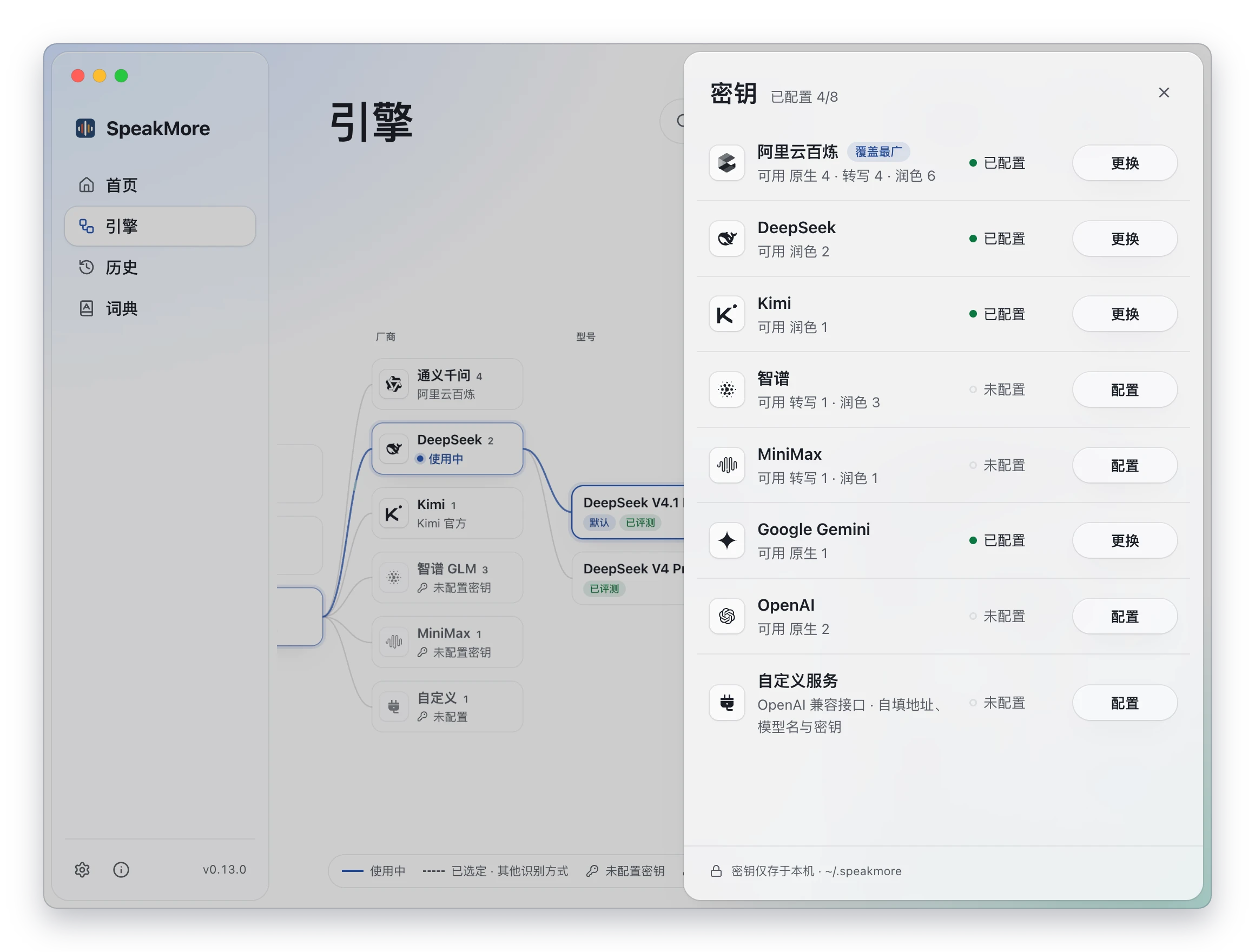This screenshot has height=952, width=1255.
Task: Click the 自定义 plug icon in vendor graph
Action: tap(394, 706)
